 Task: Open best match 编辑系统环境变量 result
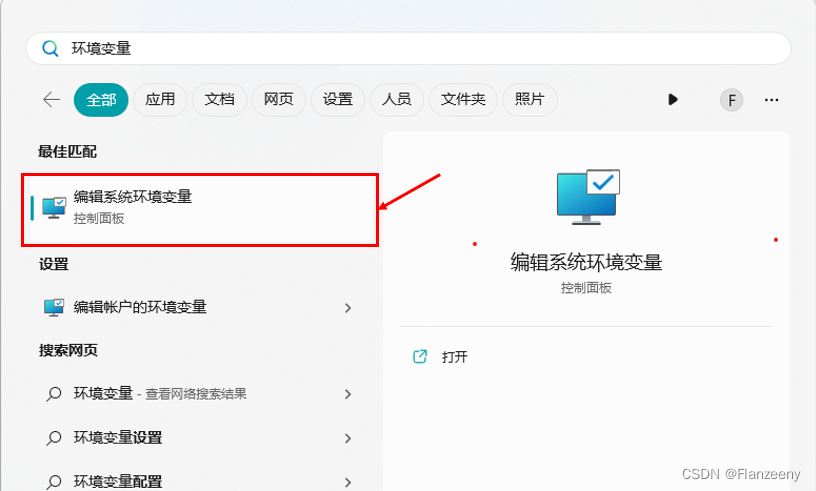pyautogui.click(x=200, y=210)
